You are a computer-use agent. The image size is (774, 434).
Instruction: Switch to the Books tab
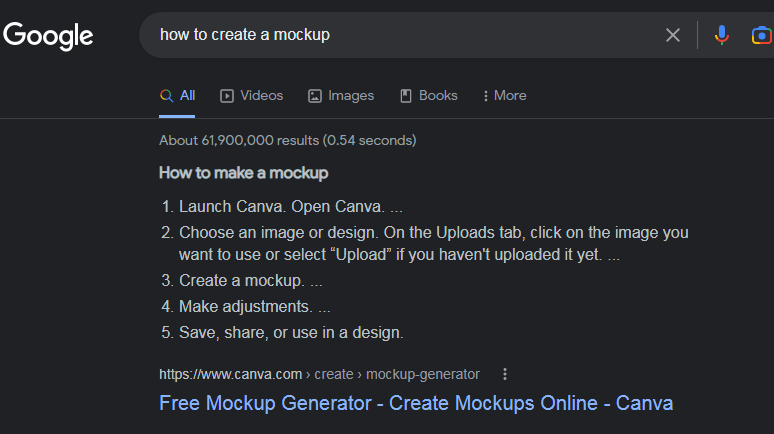[428, 96]
